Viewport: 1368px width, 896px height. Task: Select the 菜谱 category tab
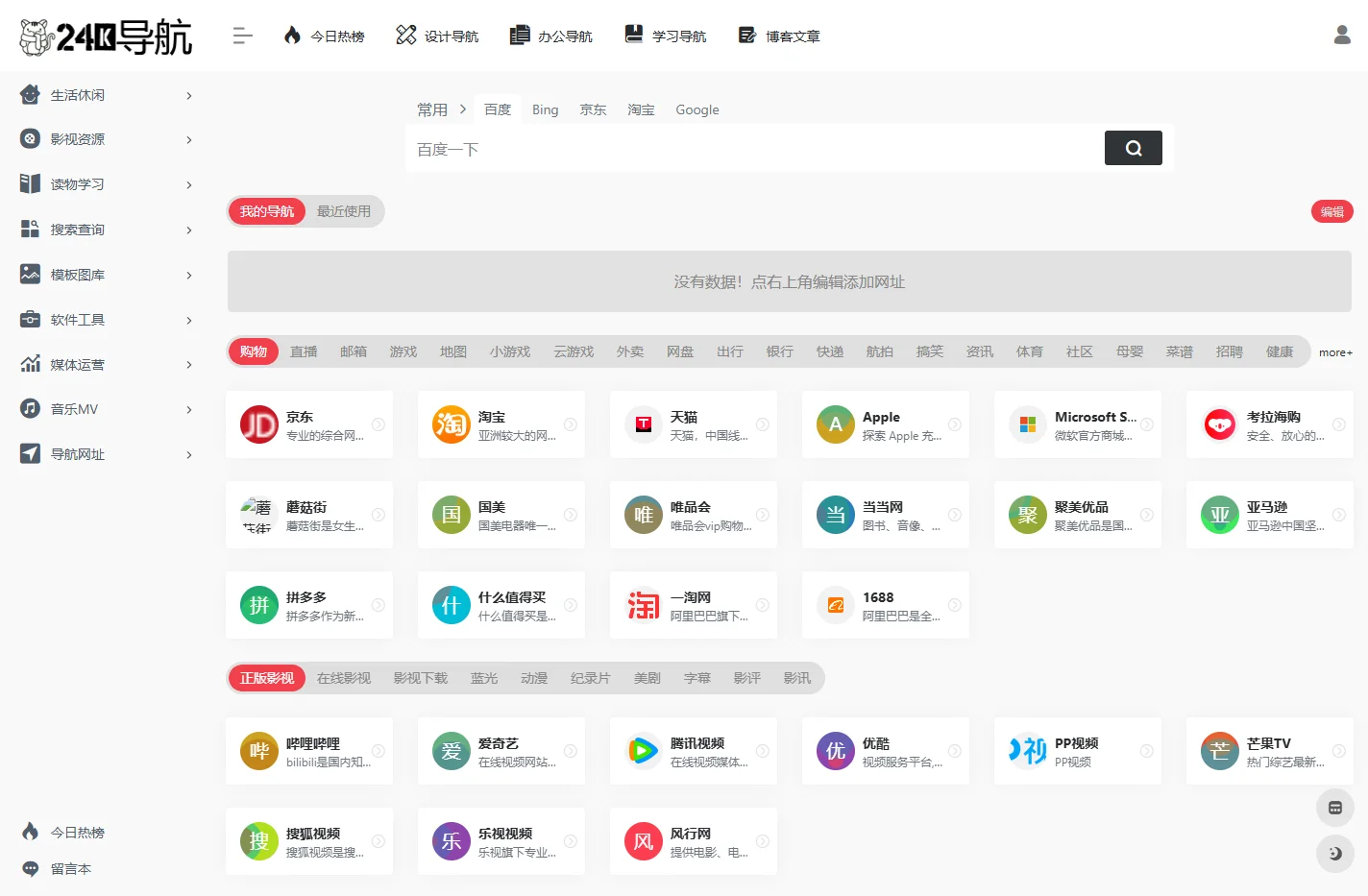pyautogui.click(x=1180, y=351)
